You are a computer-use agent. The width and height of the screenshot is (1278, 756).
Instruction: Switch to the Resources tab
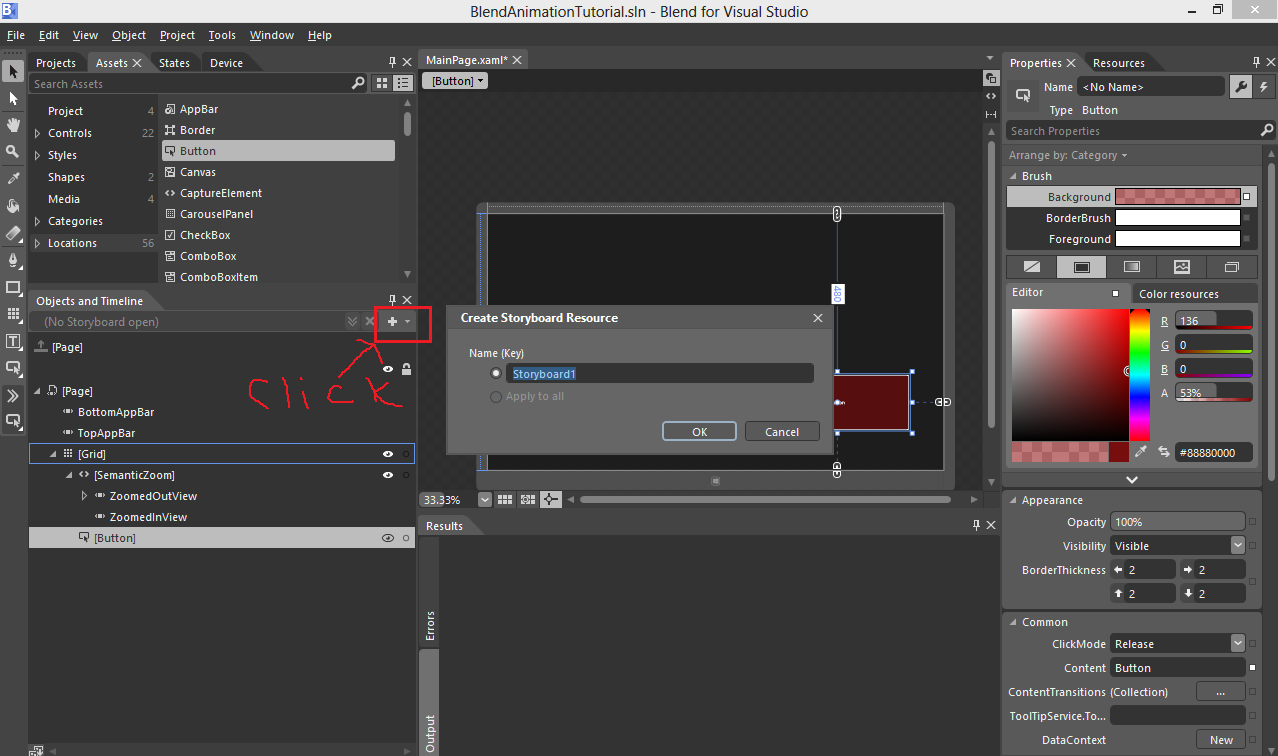[1118, 62]
